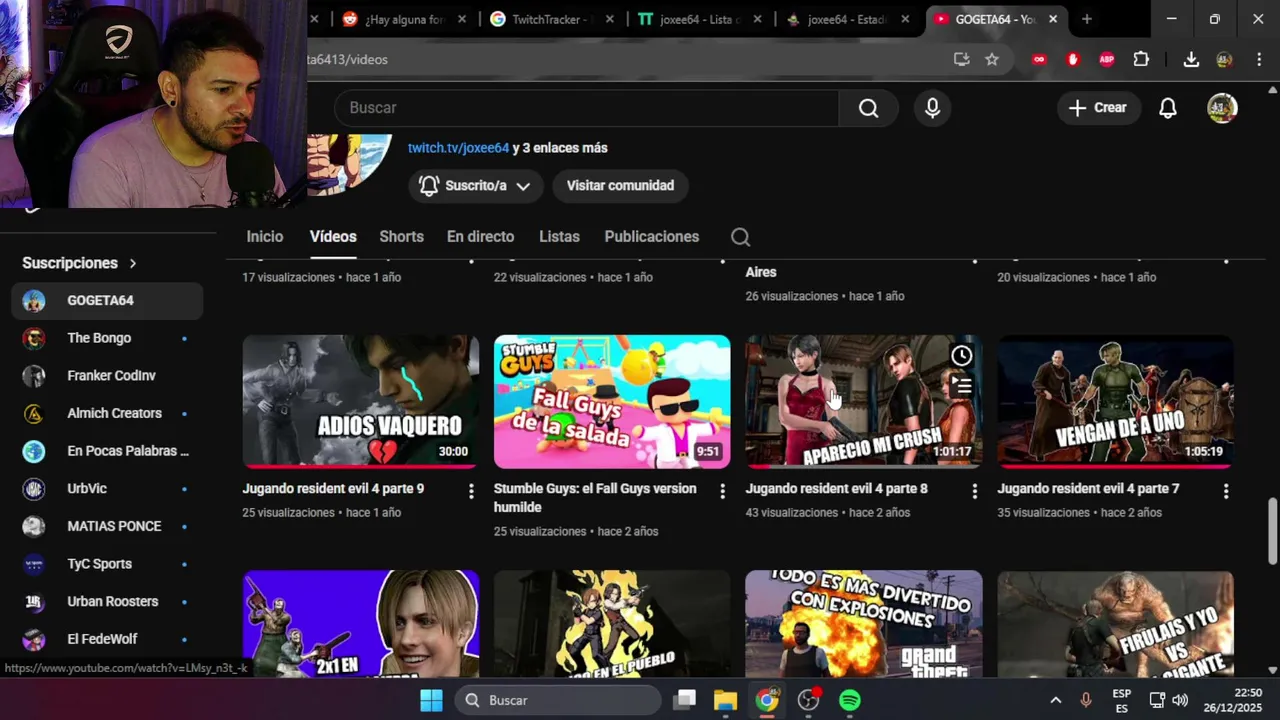Open El FedeWolf channel
Viewport: 1280px width, 720px height.
point(107,639)
